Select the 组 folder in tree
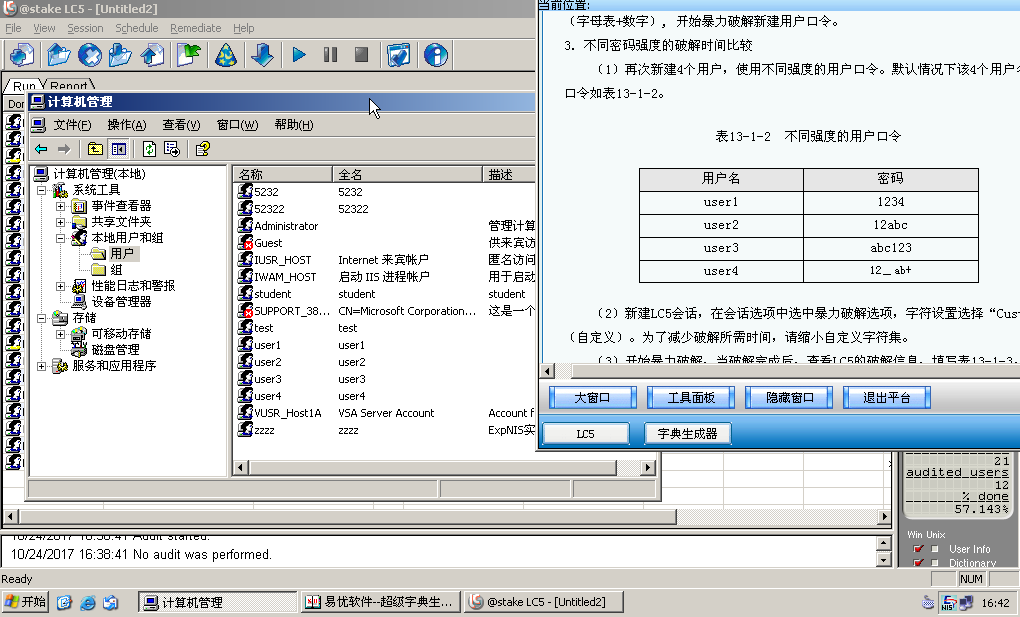The width and height of the screenshot is (1020, 617). [x=116, y=269]
